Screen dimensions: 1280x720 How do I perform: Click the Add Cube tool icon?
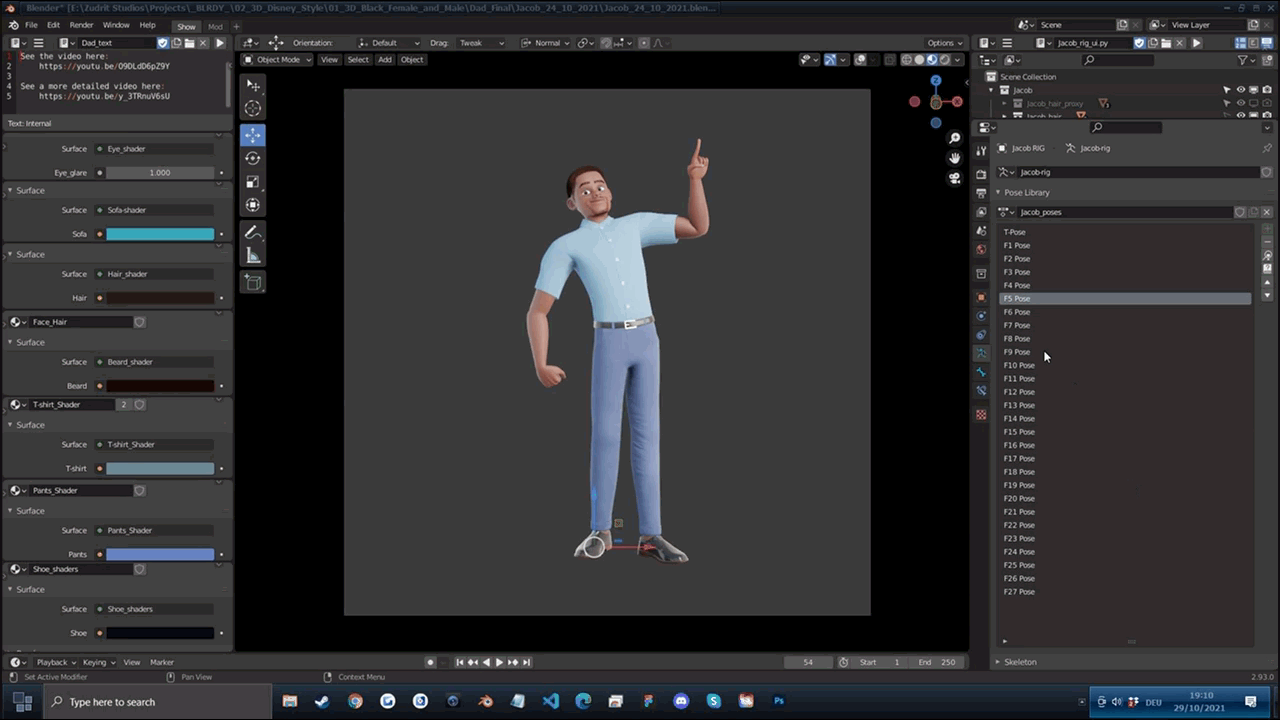(253, 283)
